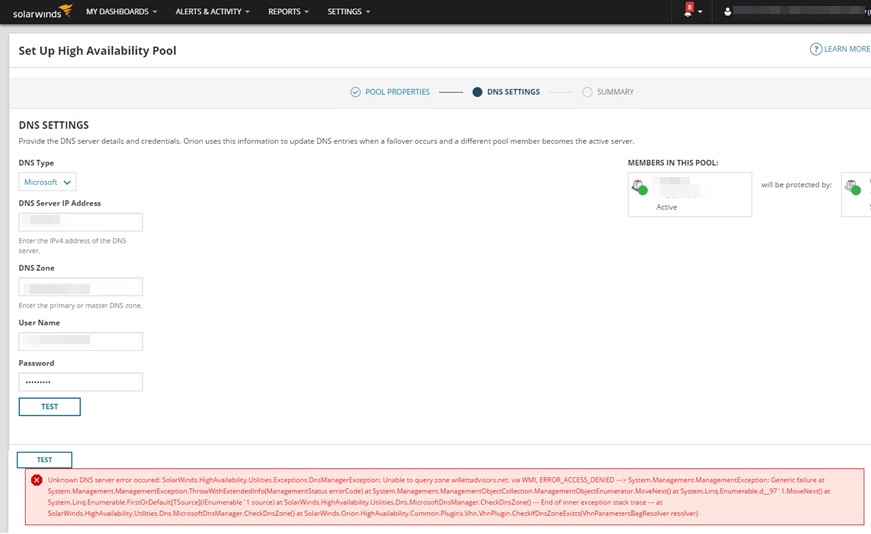This screenshot has height=534, width=871.
Task: Select the DNS Settings step indicator
Action: (477, 92)
